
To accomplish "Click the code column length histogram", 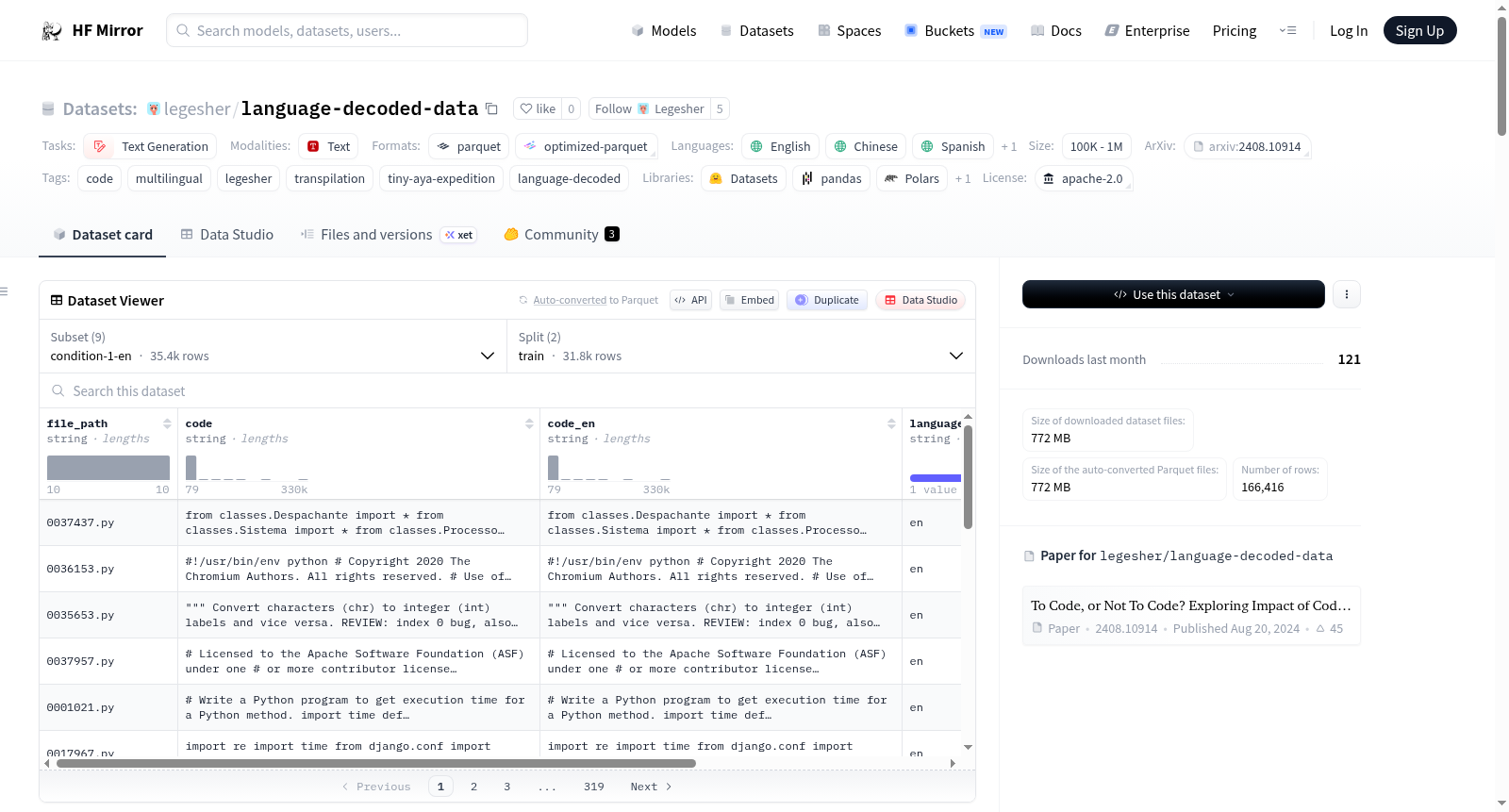I will point(247,468).
